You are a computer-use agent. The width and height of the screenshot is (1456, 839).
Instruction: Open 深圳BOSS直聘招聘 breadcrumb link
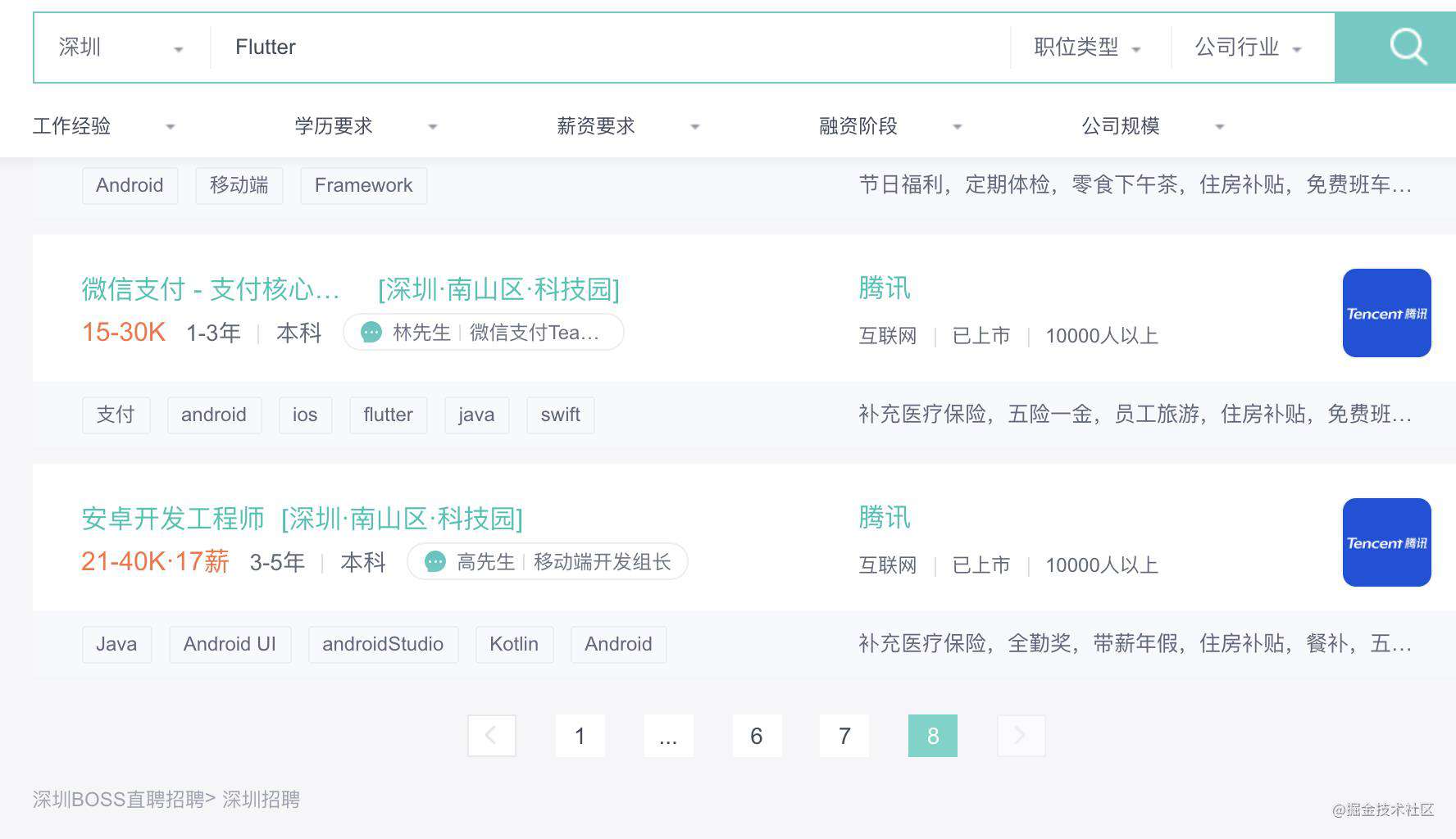click(x=119, y=800)
